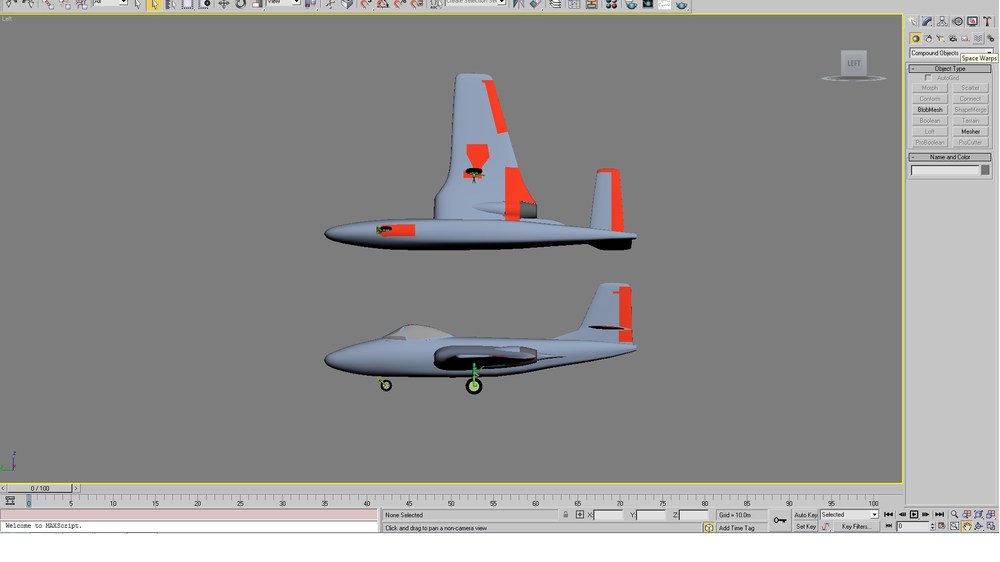Click the Y coordinate field

651,515
